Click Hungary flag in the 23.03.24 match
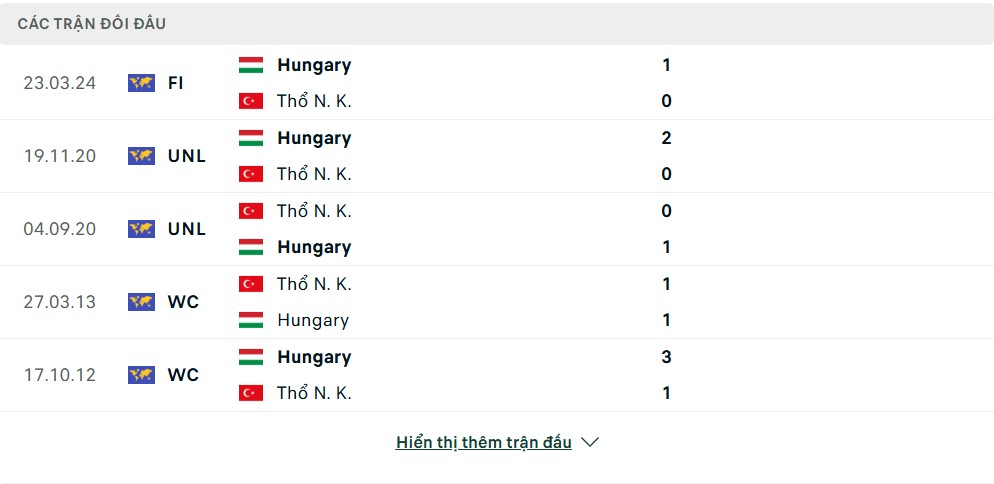Image resolution: width=994 pixels, height=484 pixels. [x=251, y=65]
